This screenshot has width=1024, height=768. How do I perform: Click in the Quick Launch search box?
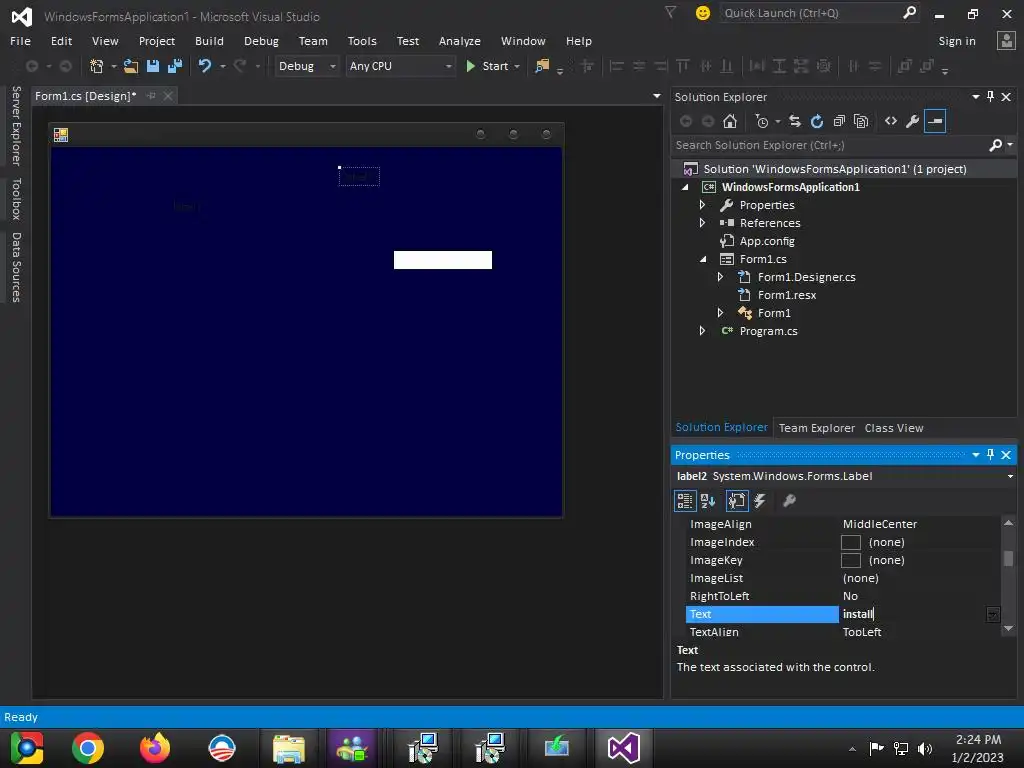(812, 13)
